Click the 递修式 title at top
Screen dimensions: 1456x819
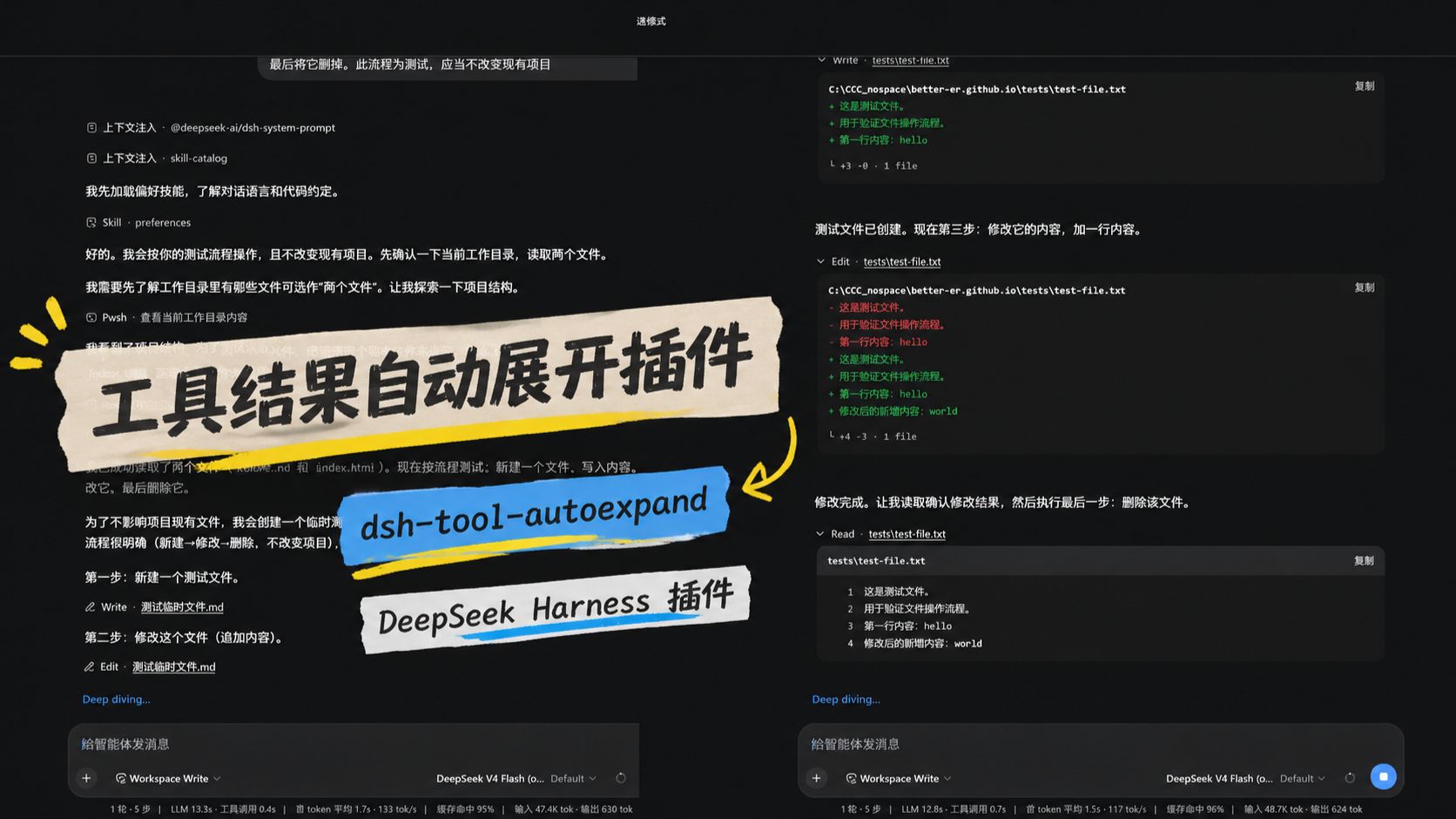coord(650,21)
